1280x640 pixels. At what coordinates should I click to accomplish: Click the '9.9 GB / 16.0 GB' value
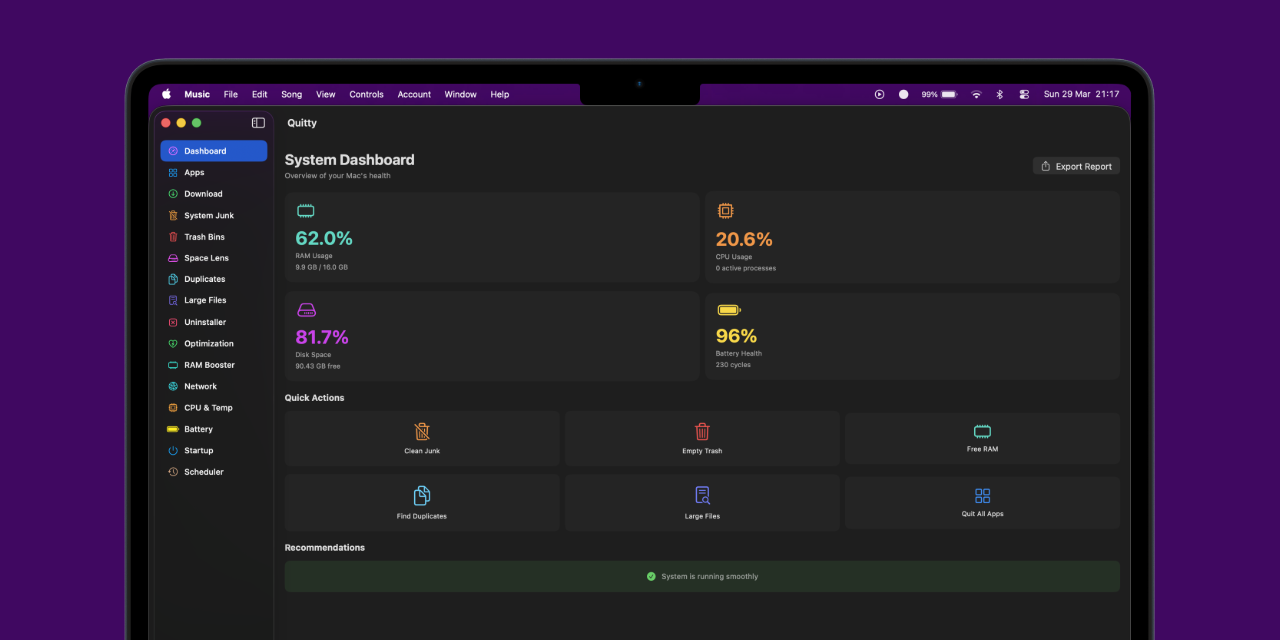tap(322, 268)
